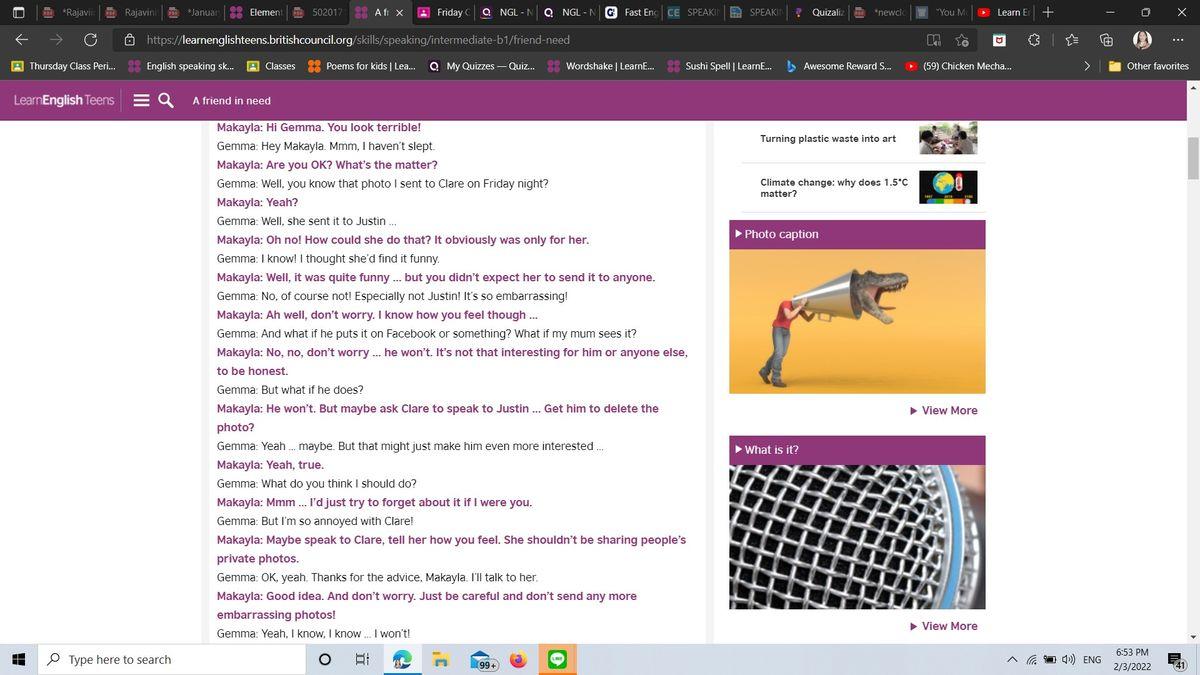The width and height of the screenshot is (1200, 675).
Task: Toggle the taskbar volume icon
Action: point(1068,660)
